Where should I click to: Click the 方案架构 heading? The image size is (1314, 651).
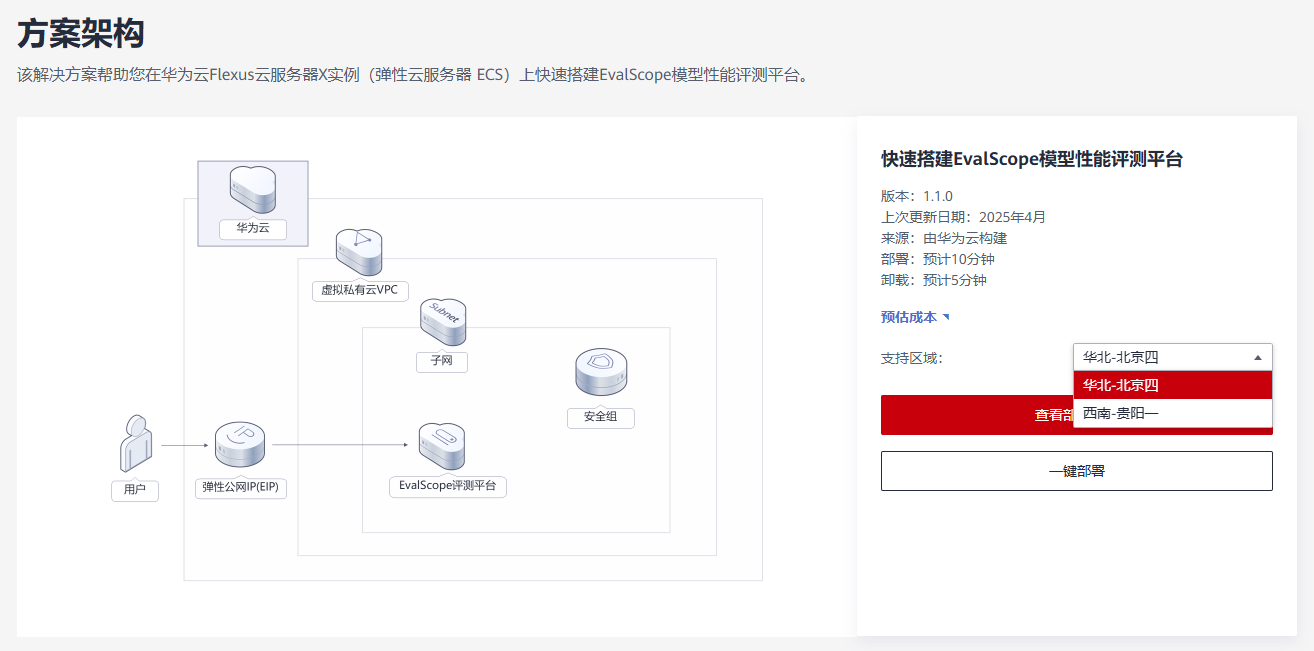81,34
